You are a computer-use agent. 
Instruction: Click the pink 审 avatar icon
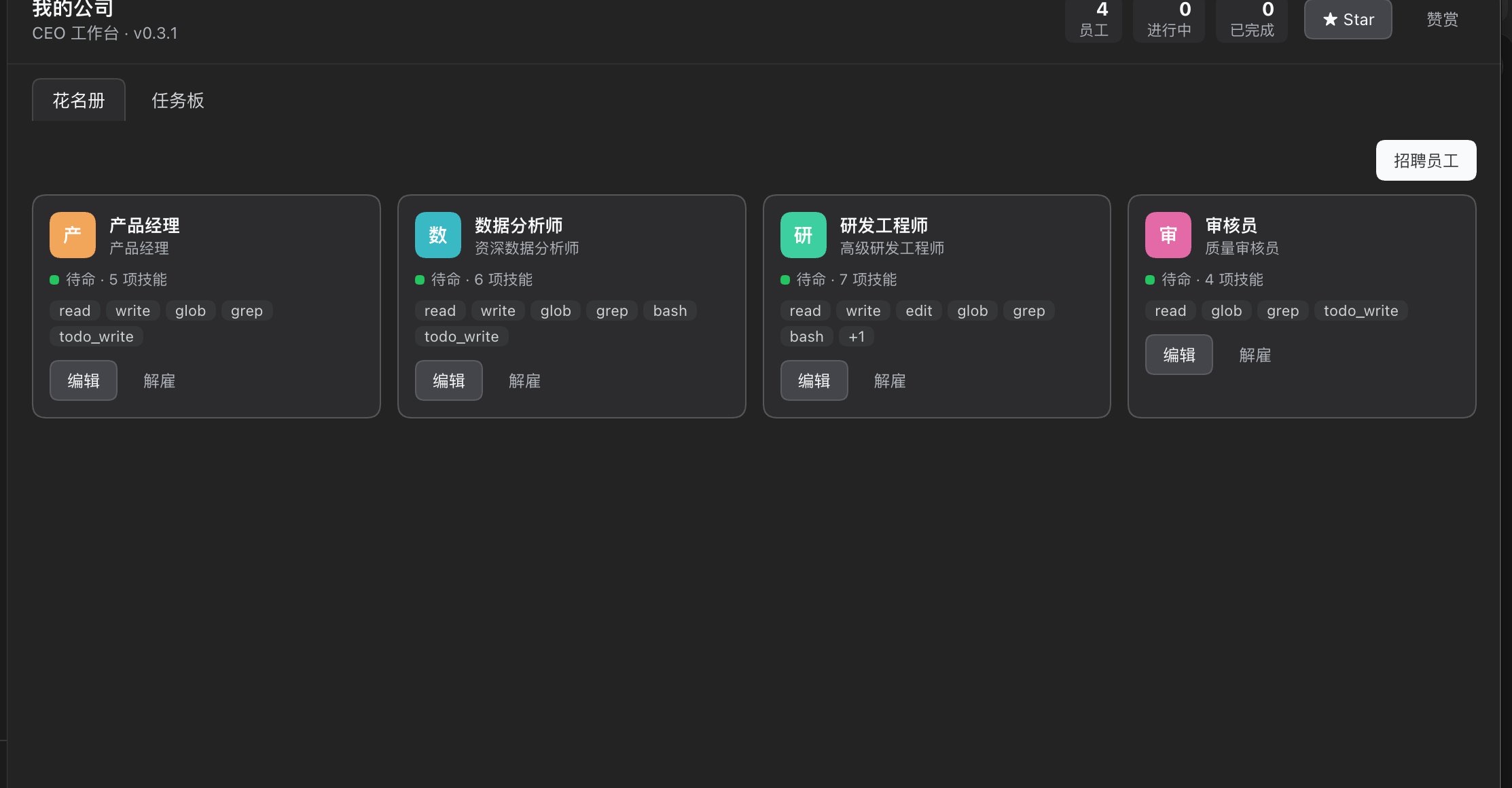[x=1168, y=235]
